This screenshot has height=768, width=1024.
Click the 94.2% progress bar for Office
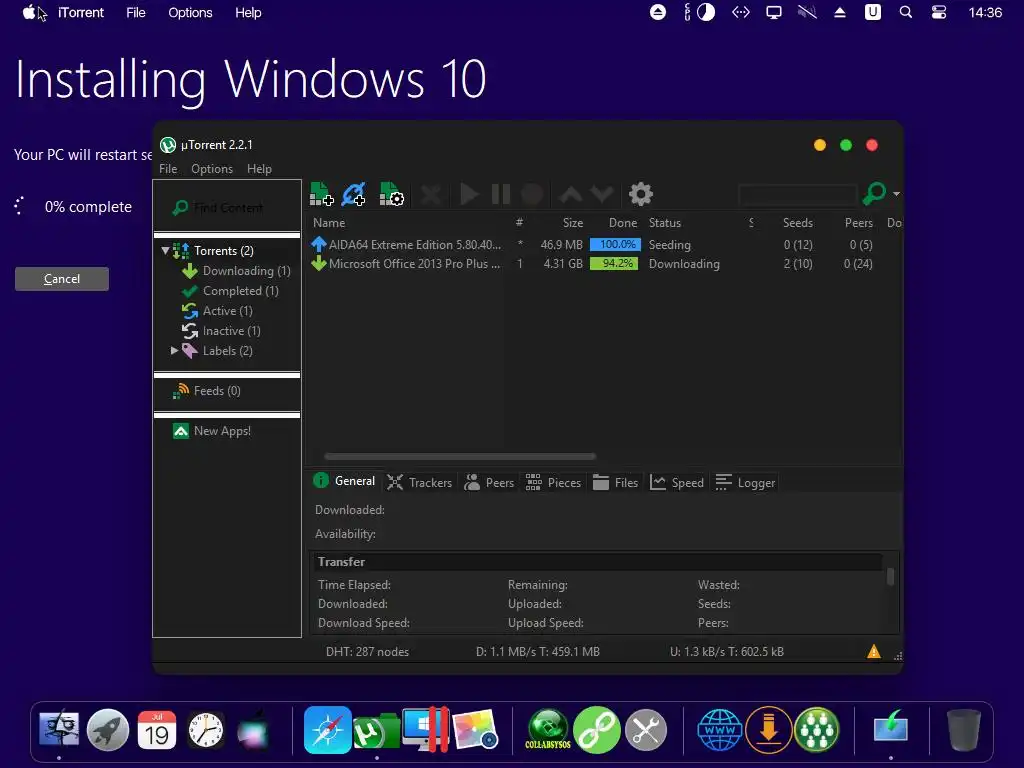pyautogui.click(x=614, y=264)
